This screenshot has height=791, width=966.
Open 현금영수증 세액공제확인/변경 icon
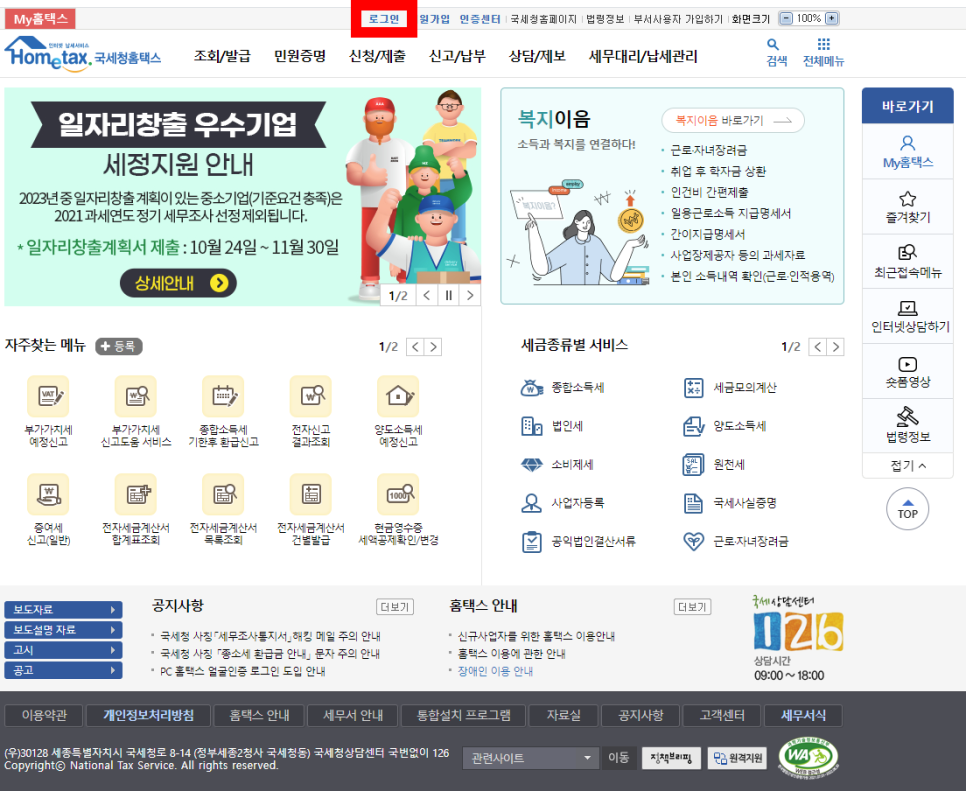[398, 494]
